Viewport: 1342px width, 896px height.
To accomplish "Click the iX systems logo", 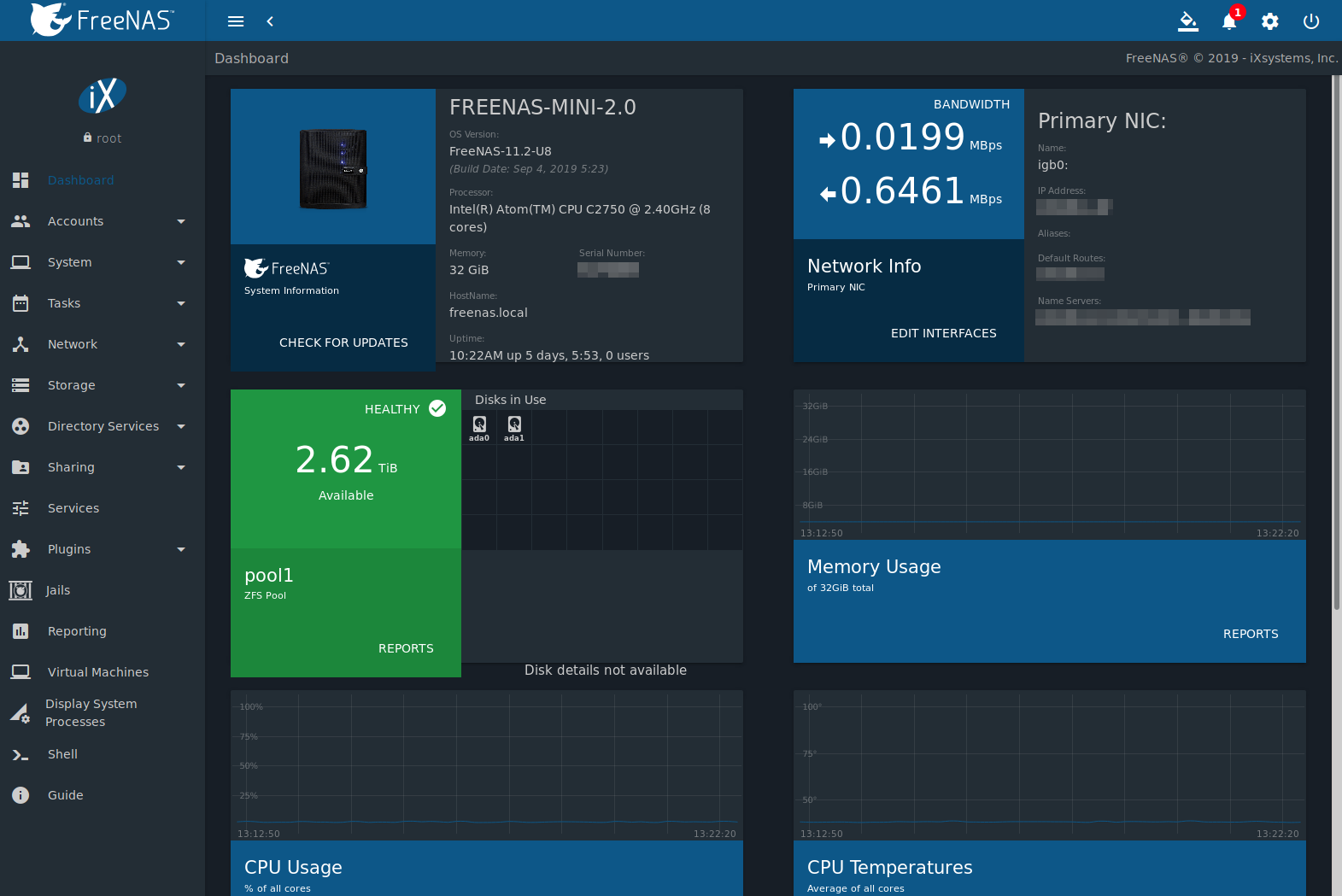I will pos(103,96).
